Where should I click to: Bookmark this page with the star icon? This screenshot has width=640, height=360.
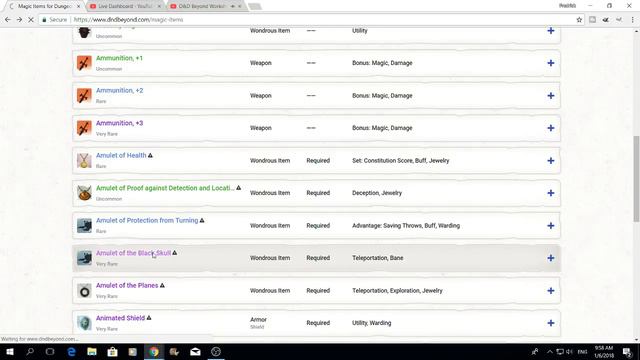[x=579, y=20]
